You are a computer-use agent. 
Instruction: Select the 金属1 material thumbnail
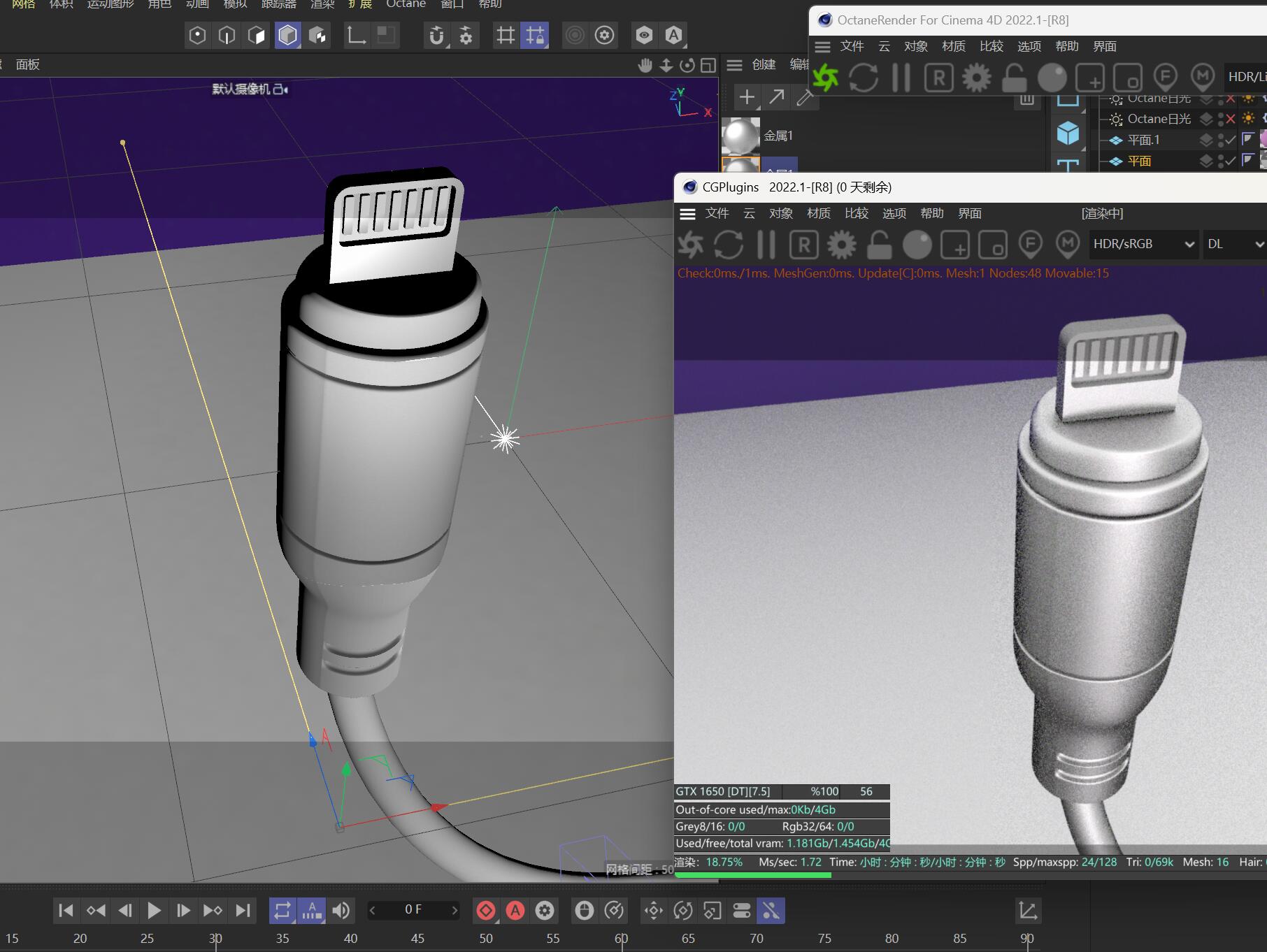[x=740, y=136]
